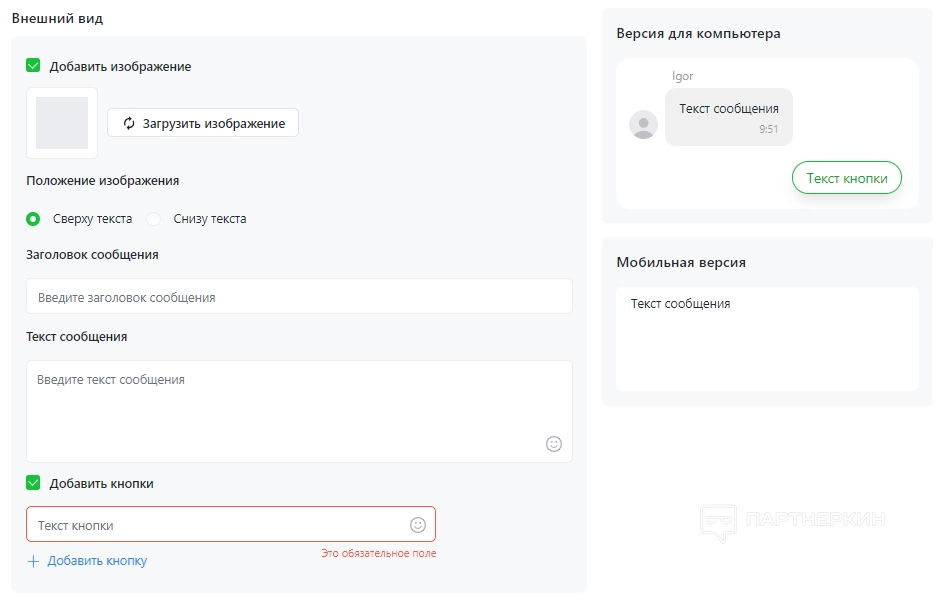Click the red "Это обязательное поле" error message

(378, 553)
